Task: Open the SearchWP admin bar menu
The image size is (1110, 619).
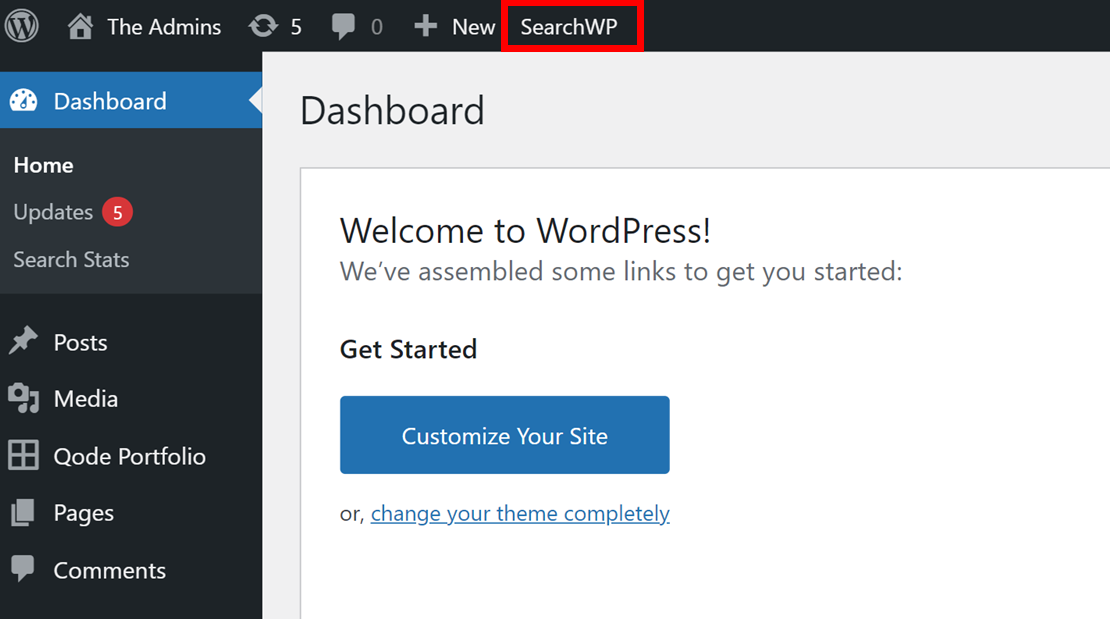Action: click(569, 27)
